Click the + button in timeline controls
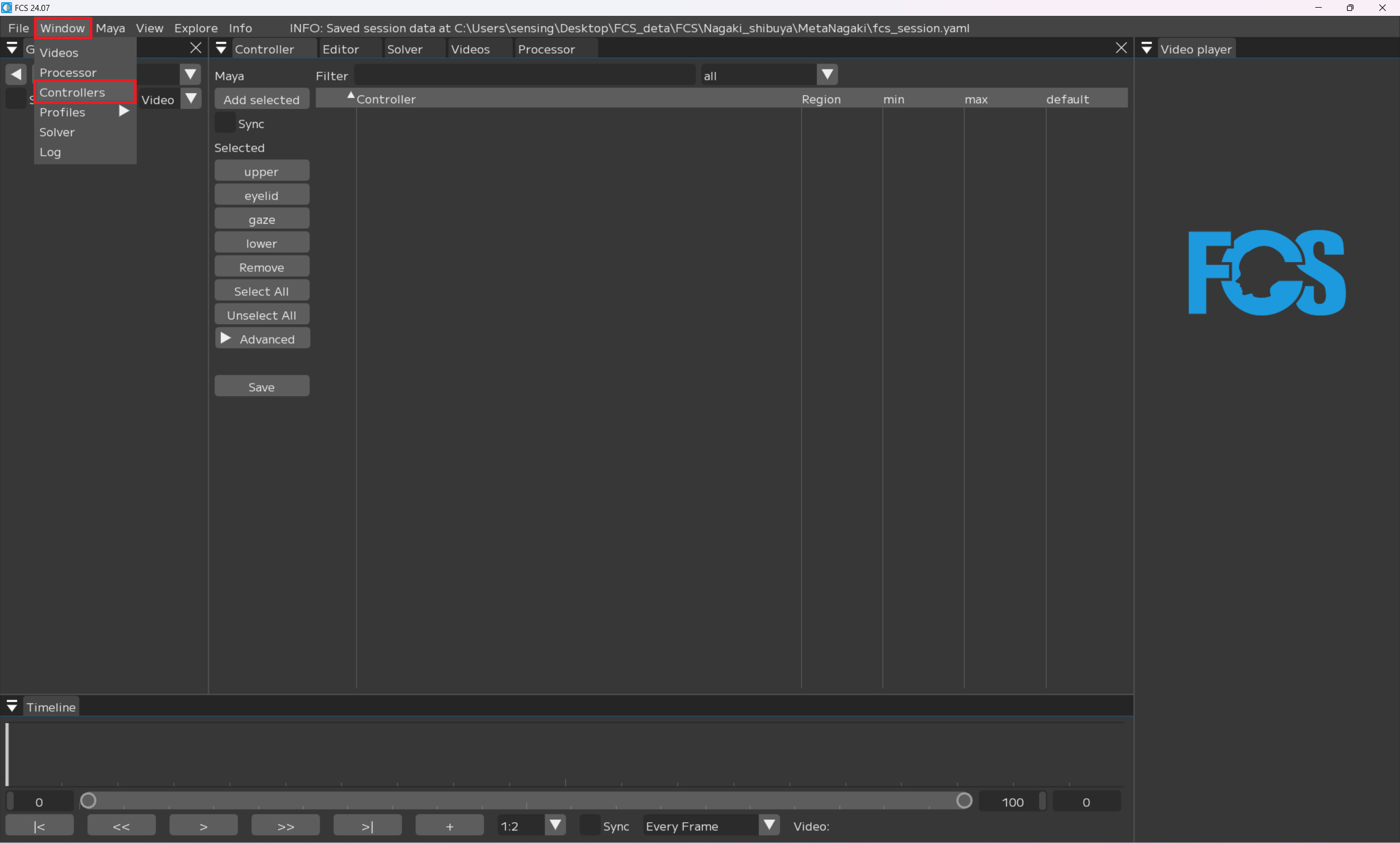 (449, 826)
